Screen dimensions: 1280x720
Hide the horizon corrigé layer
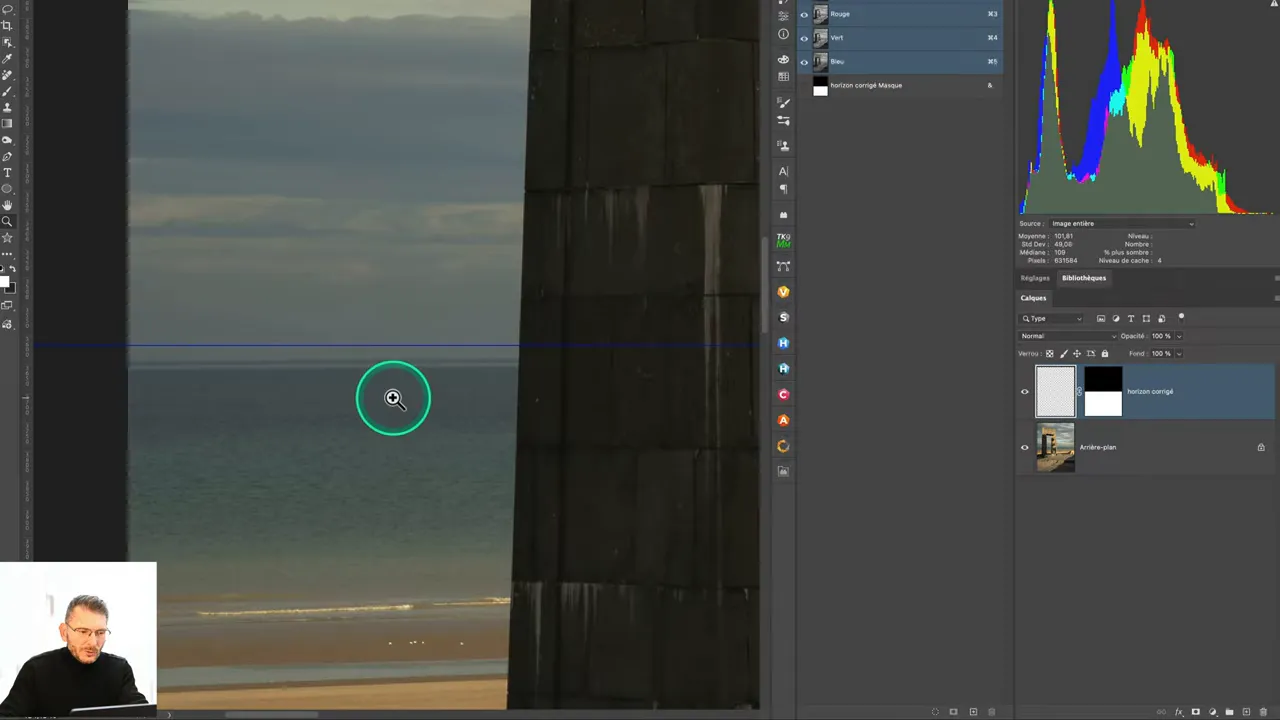(x=1024, y=391)
